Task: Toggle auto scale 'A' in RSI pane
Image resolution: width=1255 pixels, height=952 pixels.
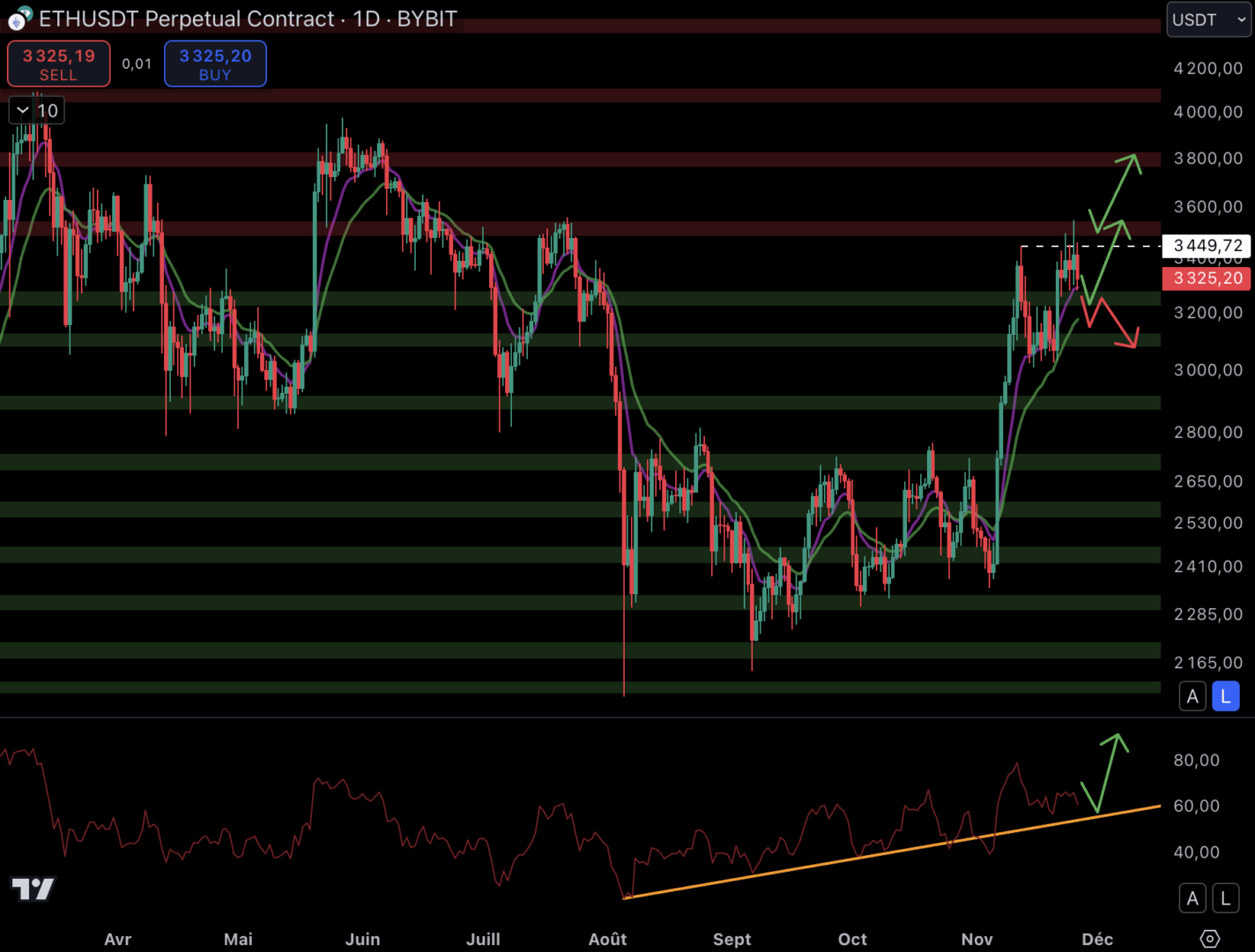Action: tap(1192, 898)
